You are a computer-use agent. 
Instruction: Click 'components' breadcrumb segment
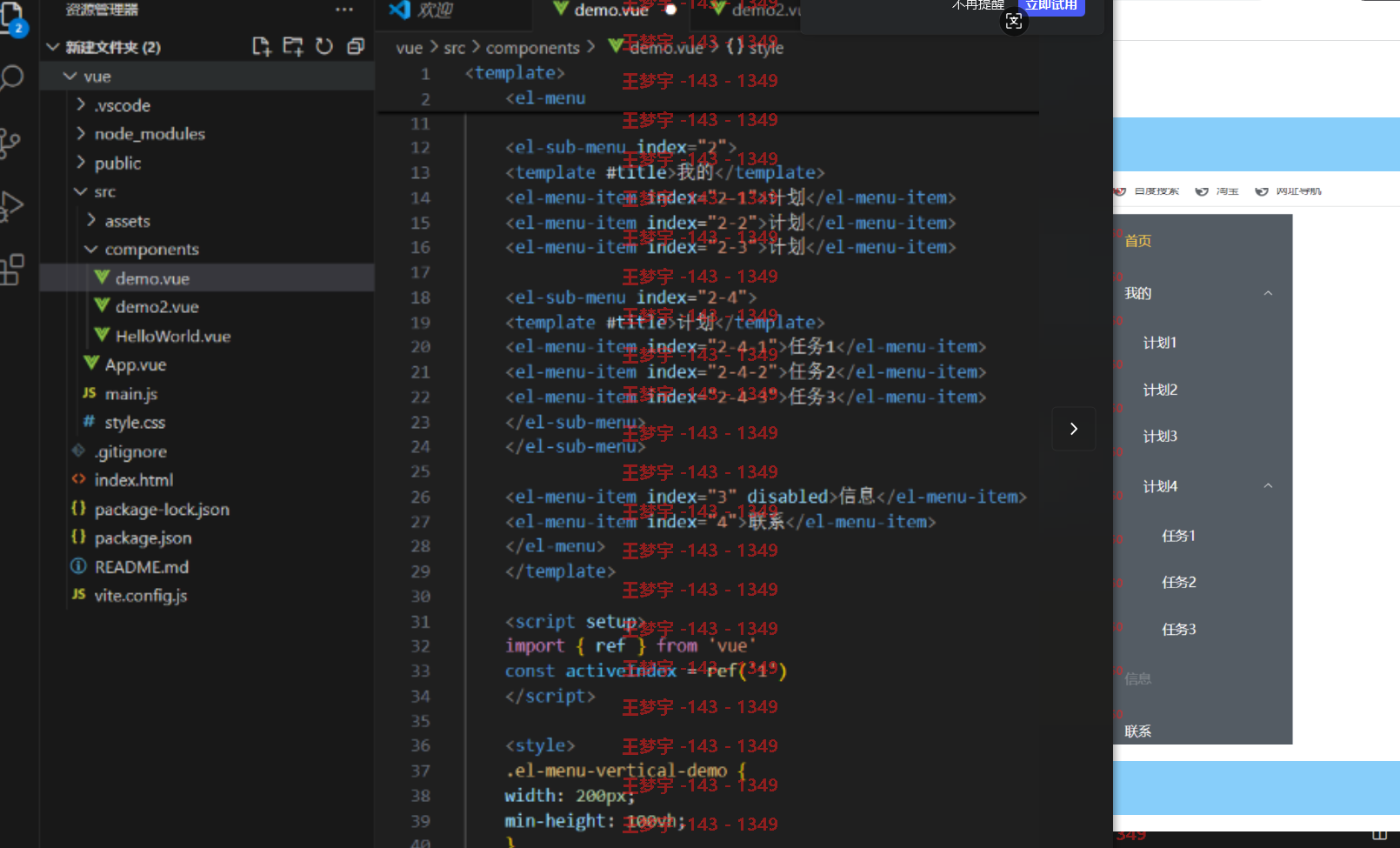(x=532, y=48)
